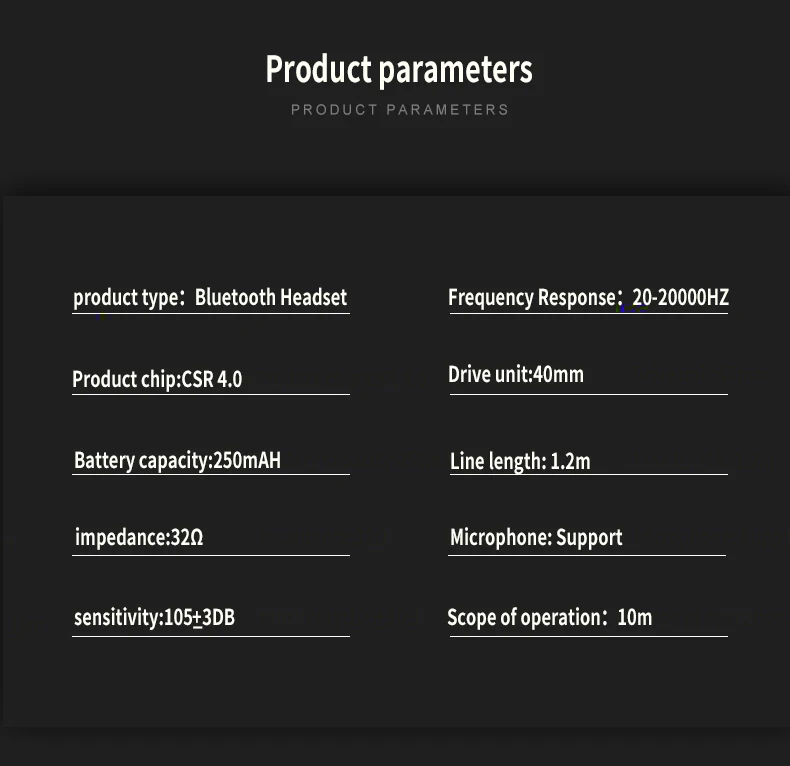Select the 'Scope of operation' label

click(x=523, y=618)
